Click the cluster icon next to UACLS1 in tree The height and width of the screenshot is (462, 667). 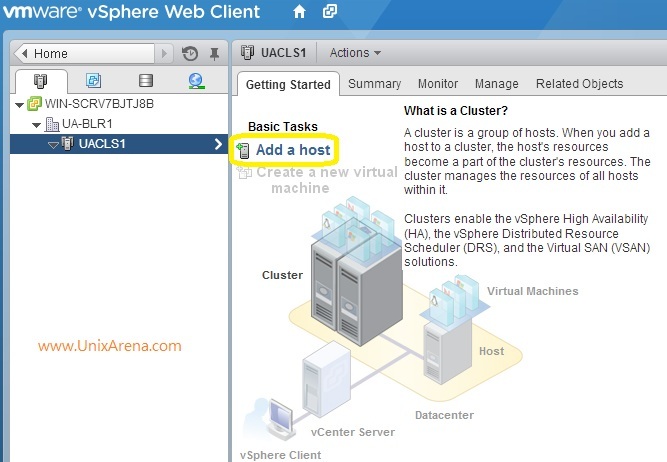(68, 143)
